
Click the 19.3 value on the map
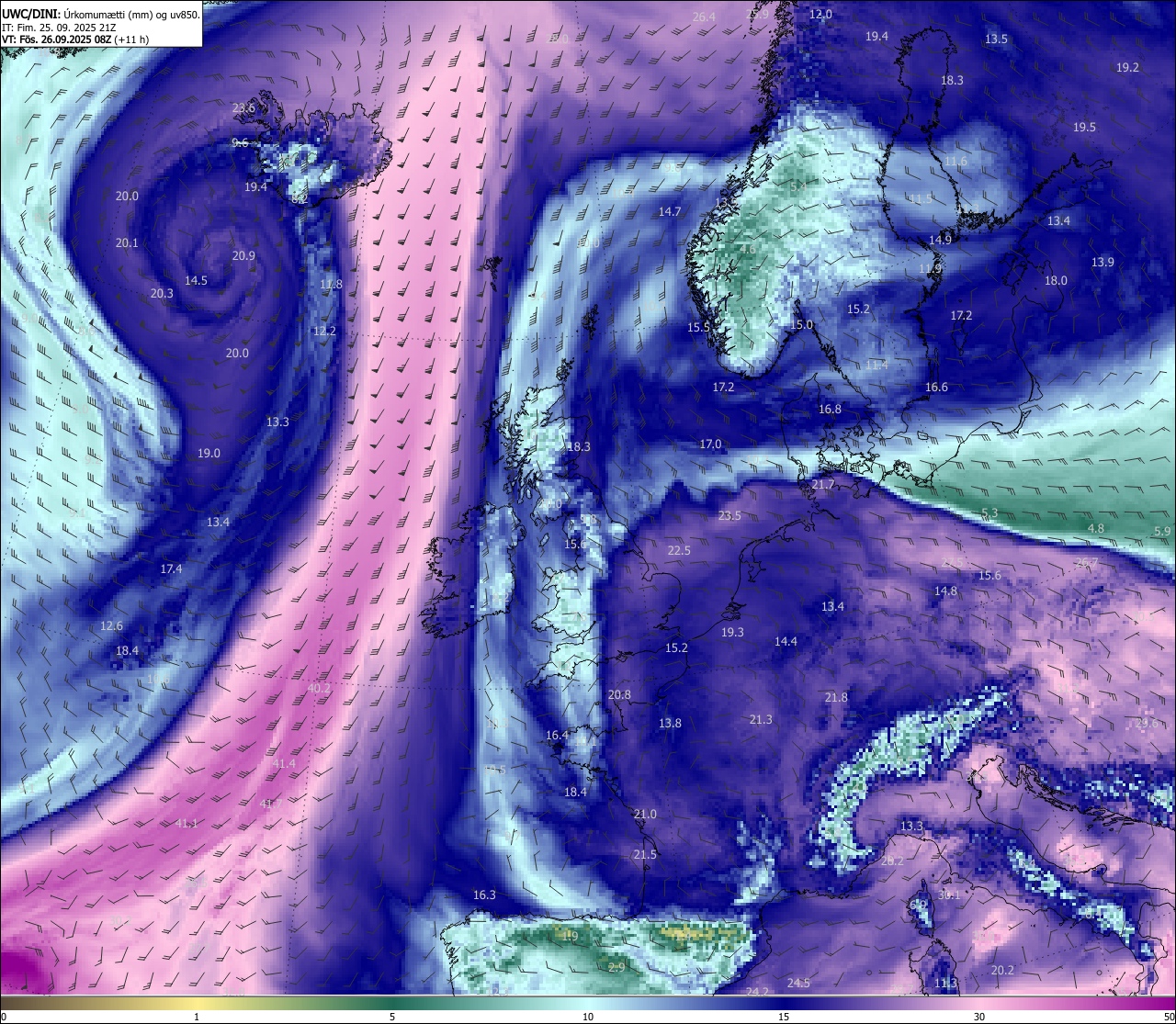(x=732, y=632)
